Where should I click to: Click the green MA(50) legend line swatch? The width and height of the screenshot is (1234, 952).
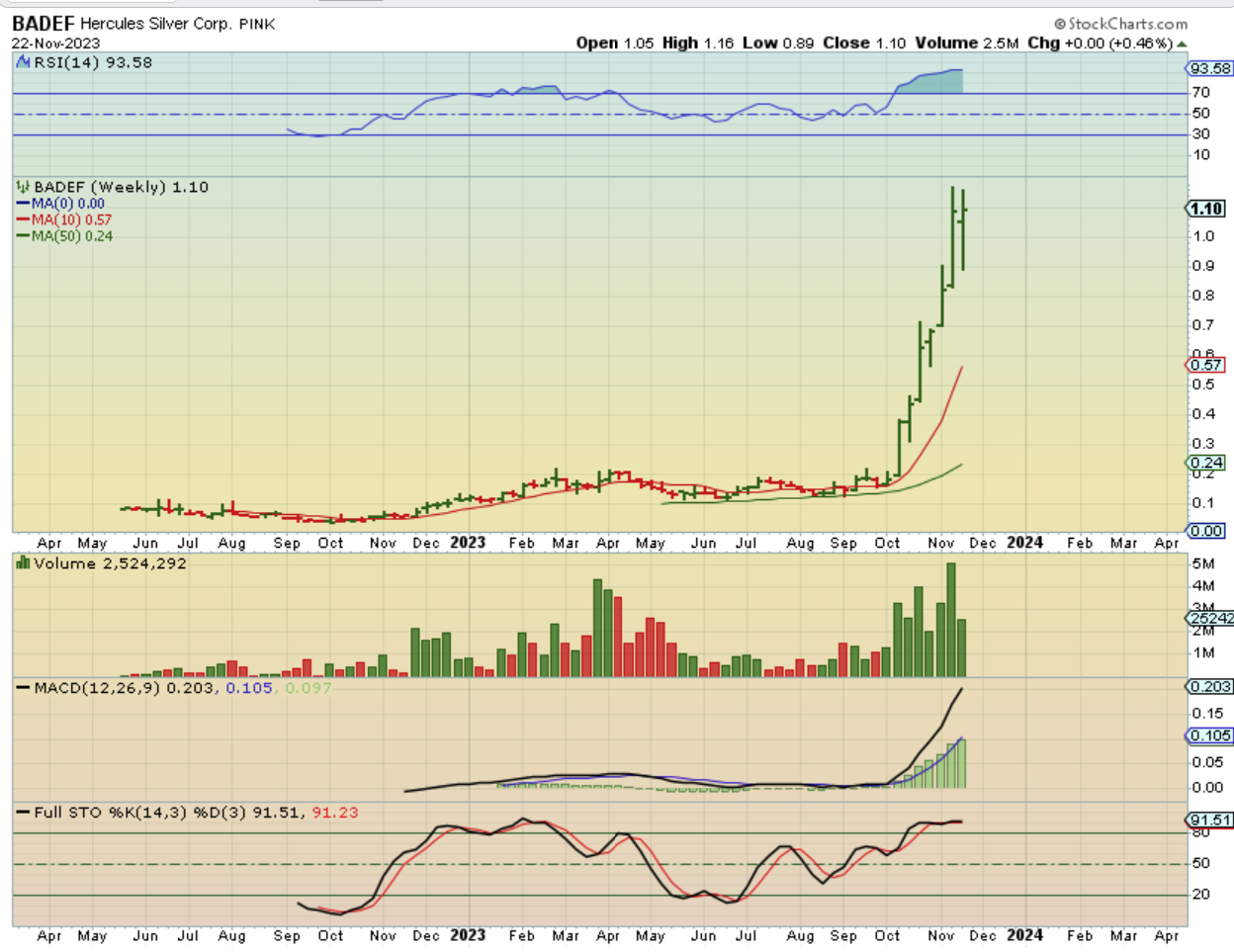point(23,236)
